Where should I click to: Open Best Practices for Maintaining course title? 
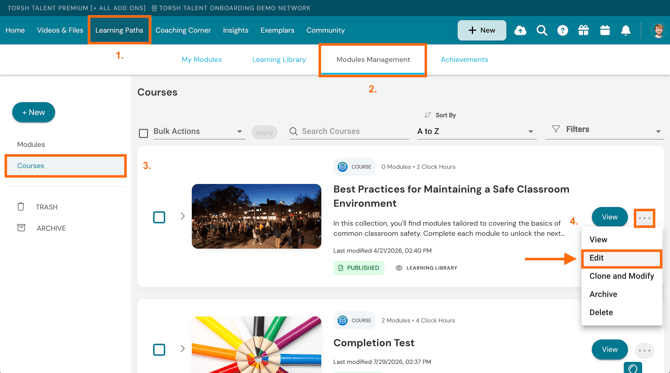(x=451, y=196)
